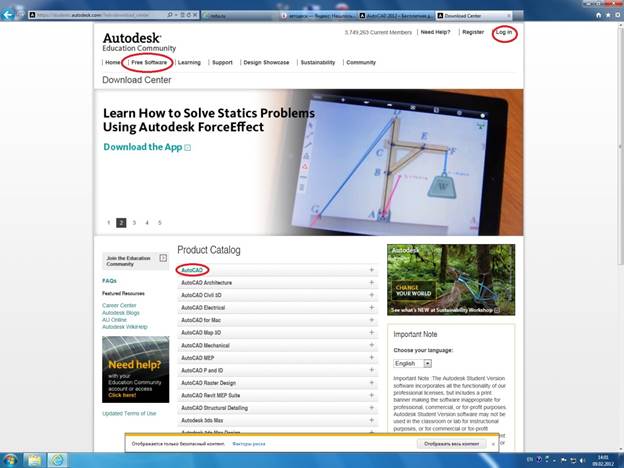Click the volume speaker tray icon
The image size is (624, 468).
[x=582, y=460]
